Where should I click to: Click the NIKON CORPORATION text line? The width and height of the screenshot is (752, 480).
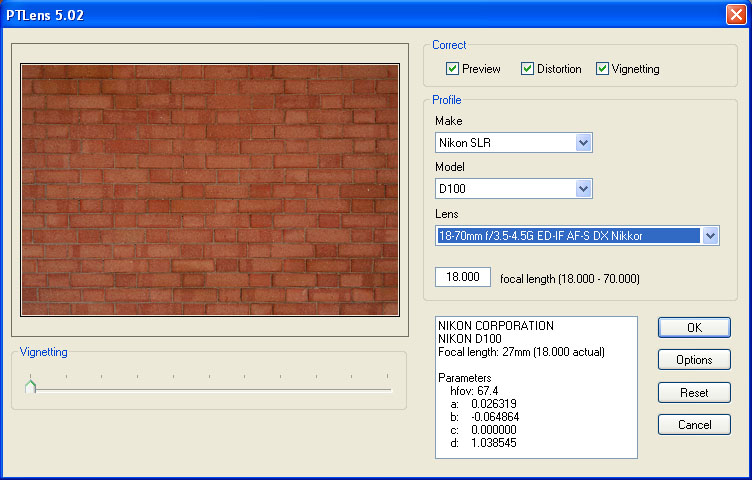tap(495, 326)
